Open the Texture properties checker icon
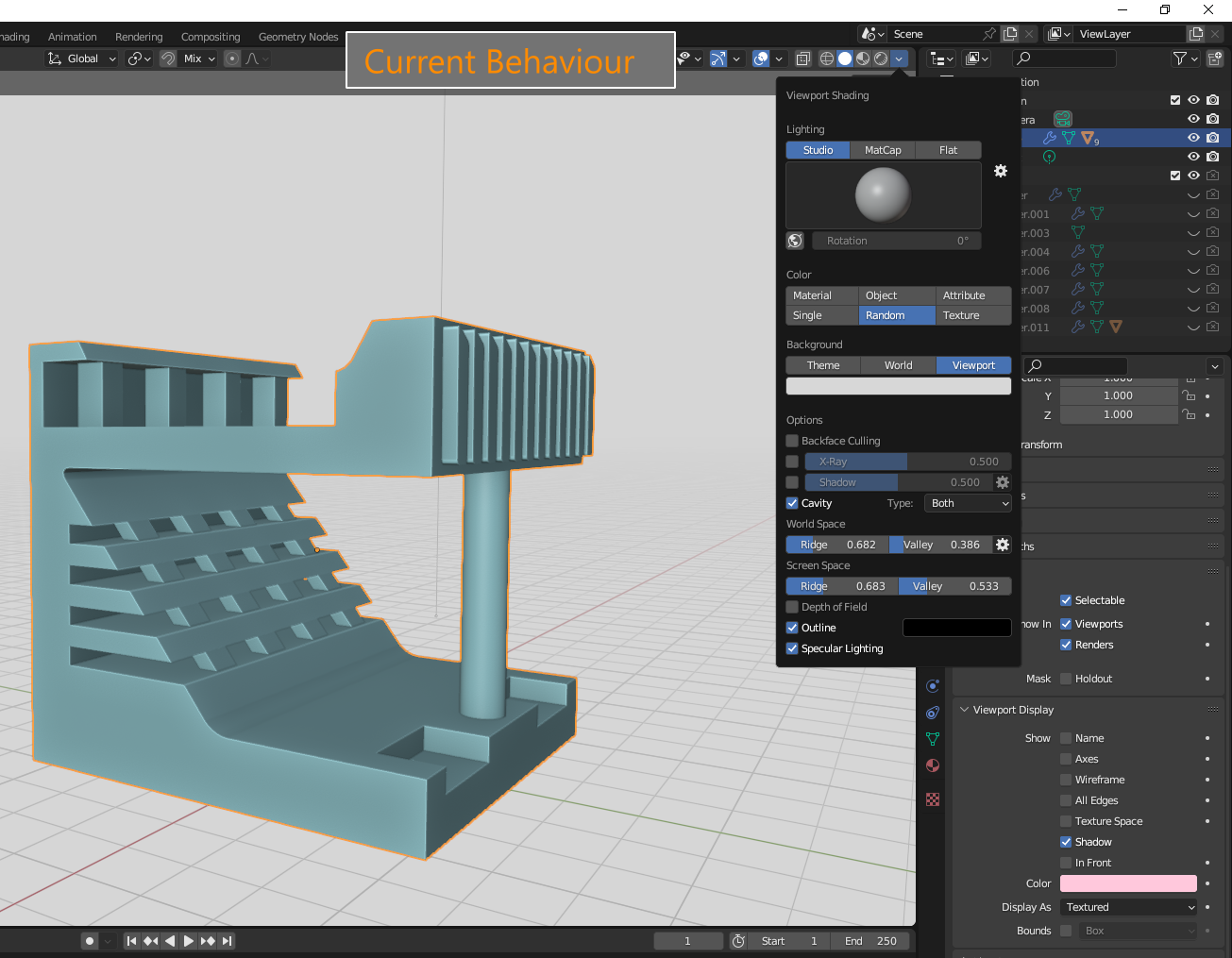 (x=933, y=799)
